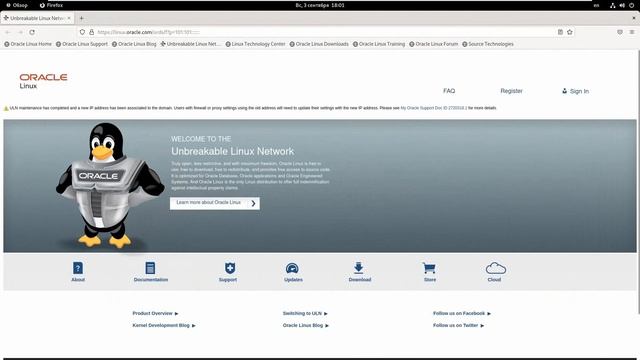The image size is (640, 360).
Task: Open the Kernel Development Blog link
Action: click(164, 325)
